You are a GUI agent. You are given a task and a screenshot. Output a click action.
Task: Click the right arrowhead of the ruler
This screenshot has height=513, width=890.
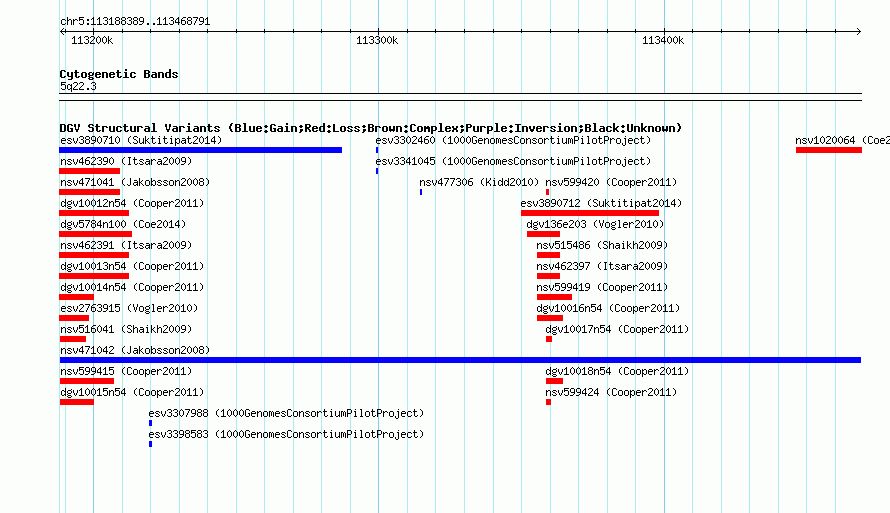click(859, 32)
